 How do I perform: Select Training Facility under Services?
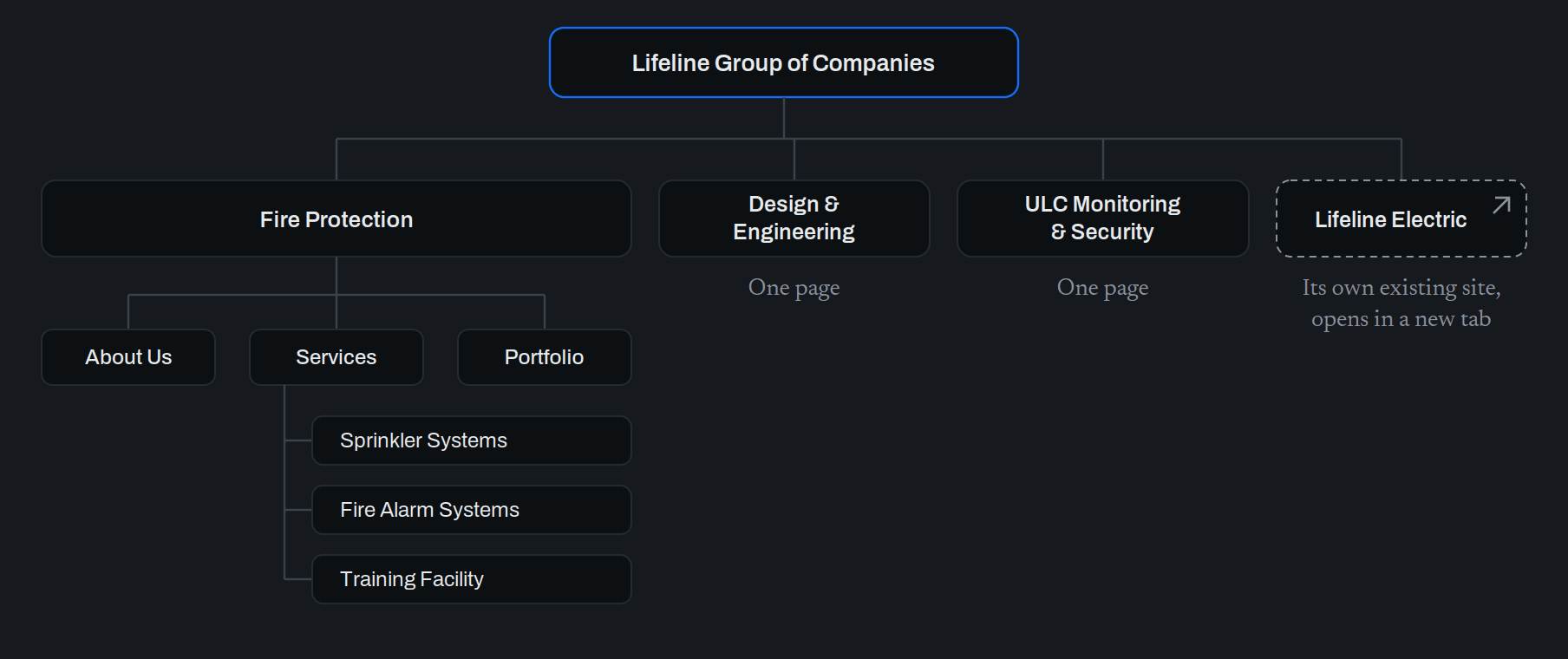click(472, 579)
